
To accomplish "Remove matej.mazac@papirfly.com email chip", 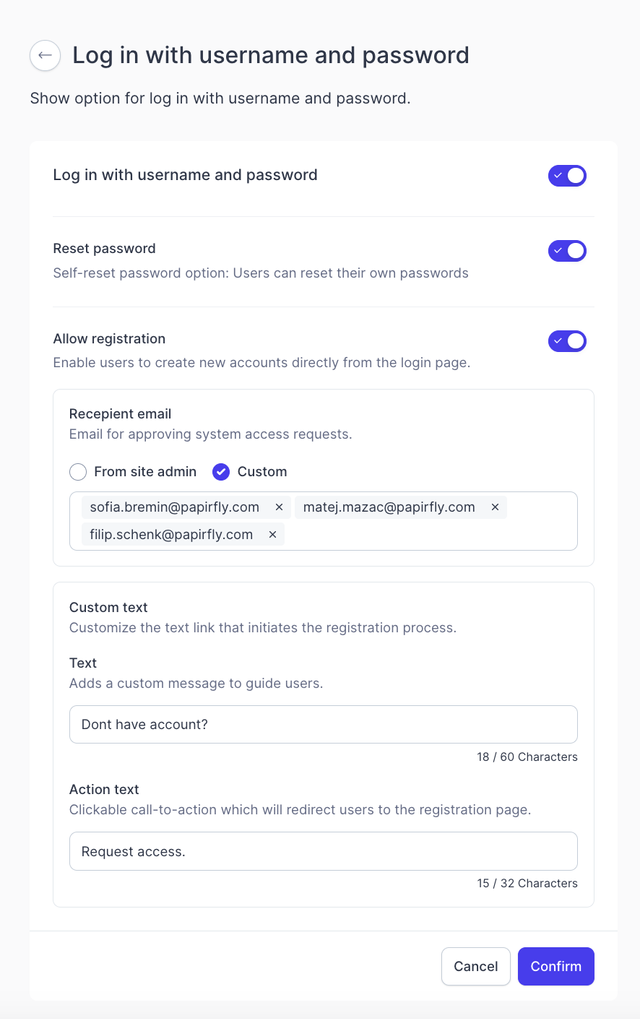I will (494, 507).
